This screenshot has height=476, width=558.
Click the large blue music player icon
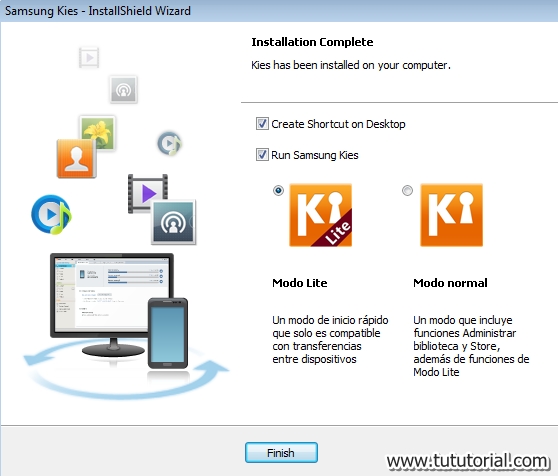pyautogui.click(x=51, y=214)
